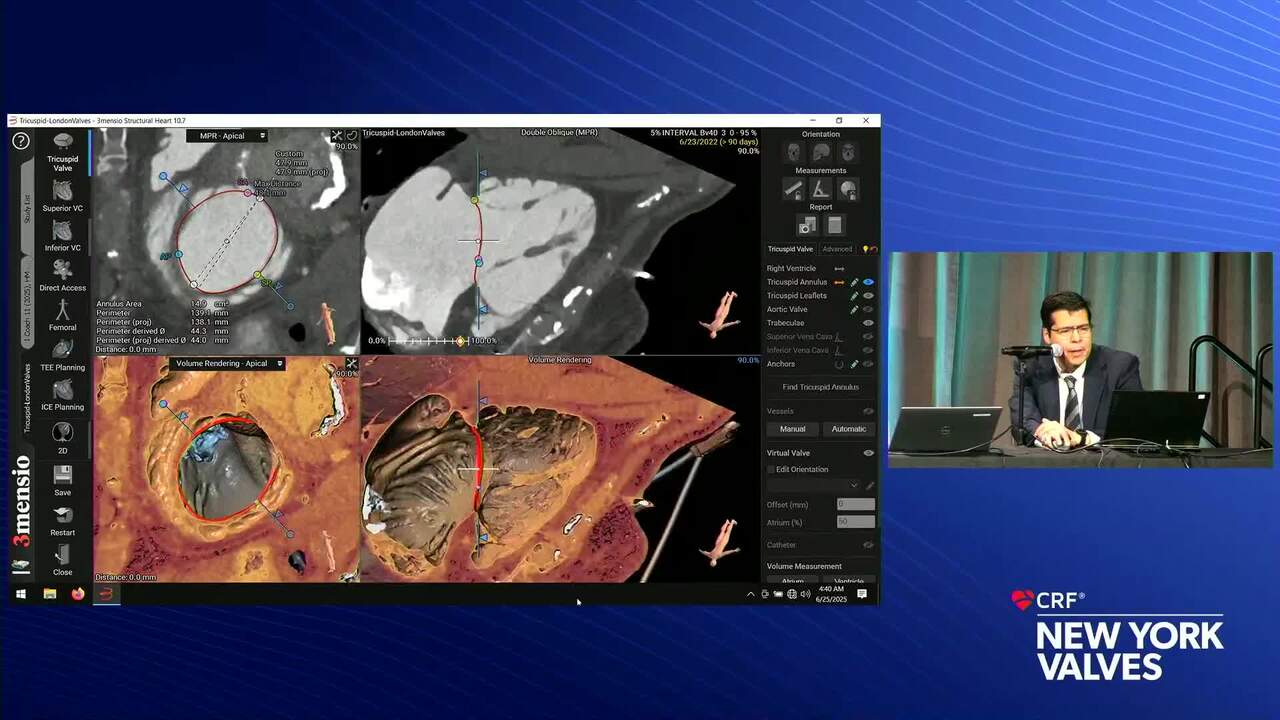Open ICE Planning
This screenshot has height=720, width=1280.
62,395
